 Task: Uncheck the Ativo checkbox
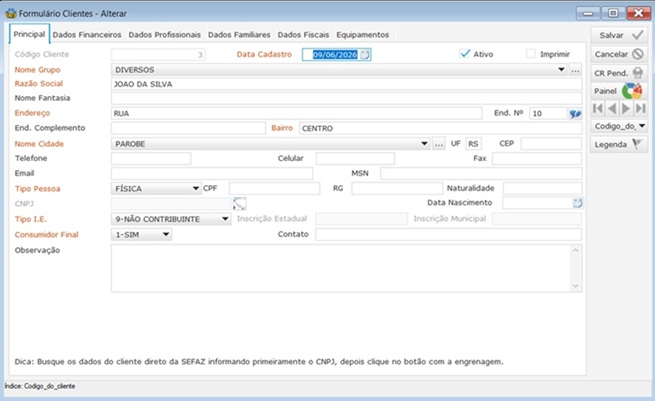pos(465,54)
